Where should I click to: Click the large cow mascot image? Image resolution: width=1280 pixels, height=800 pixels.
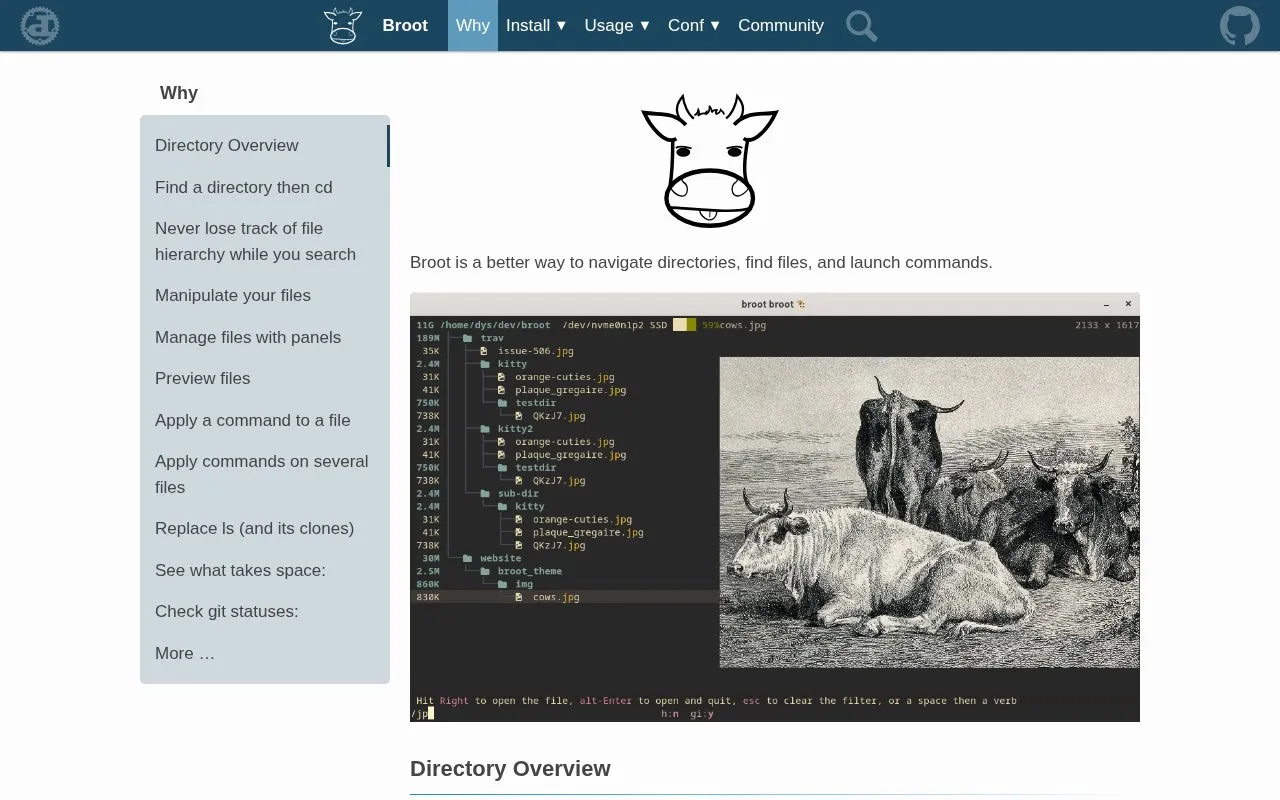(710, 161)
